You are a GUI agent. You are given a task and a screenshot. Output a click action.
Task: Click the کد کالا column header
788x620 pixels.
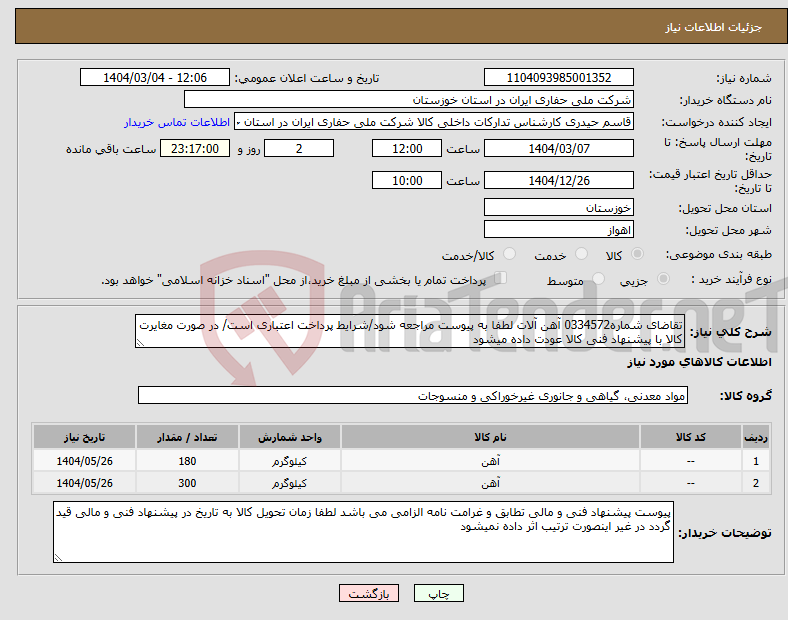[x=691, y=437]
